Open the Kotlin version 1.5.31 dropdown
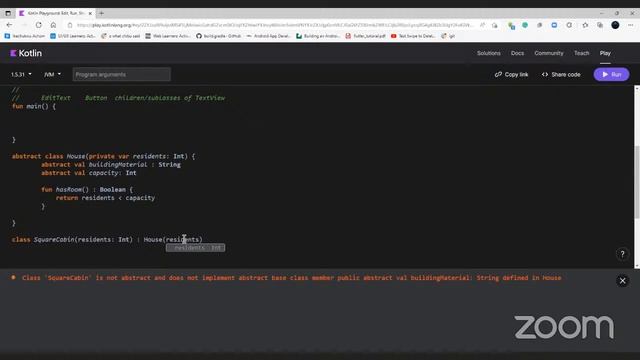640x360 pixels. pyautogui.click(x=21, y=74)
